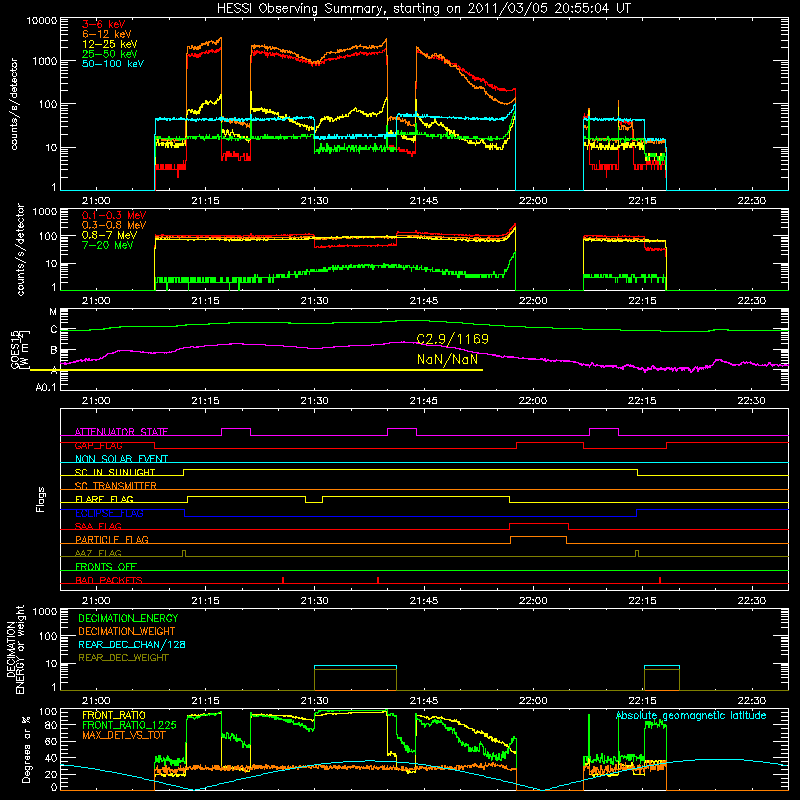The image size is (800, 800).
Task: Select the PARTICLE_FLAG label
Action: point(112,539)
